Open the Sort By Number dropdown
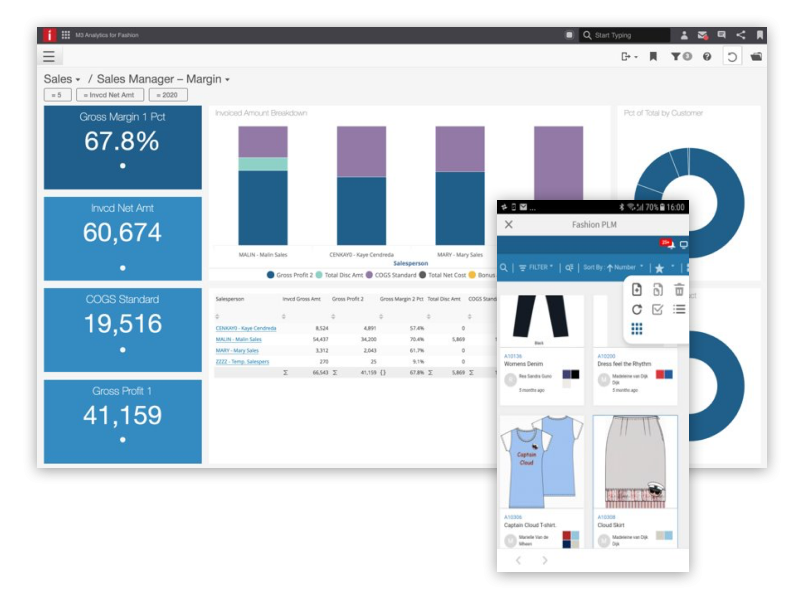The height and width of the screenshot is (599, 800). coord(613,267)
